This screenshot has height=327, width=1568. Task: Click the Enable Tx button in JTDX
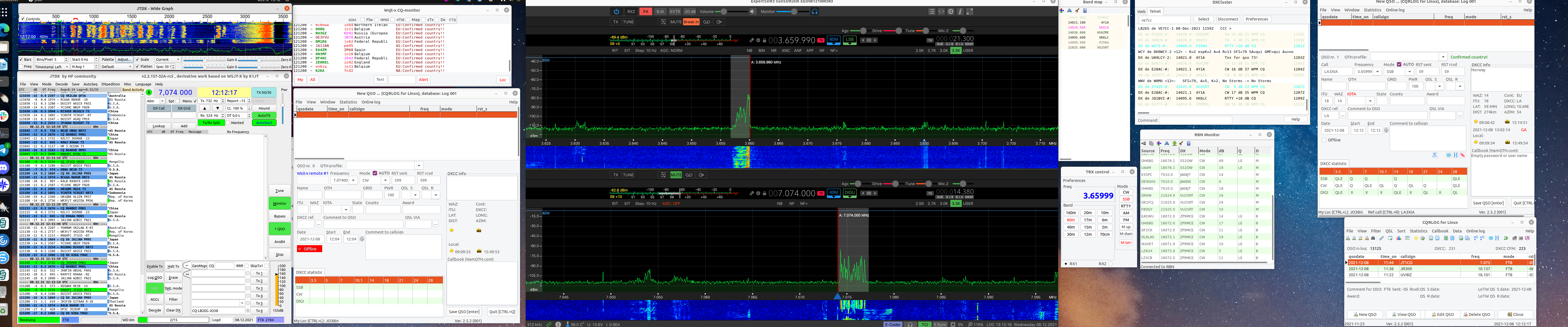tap(155, 266)
